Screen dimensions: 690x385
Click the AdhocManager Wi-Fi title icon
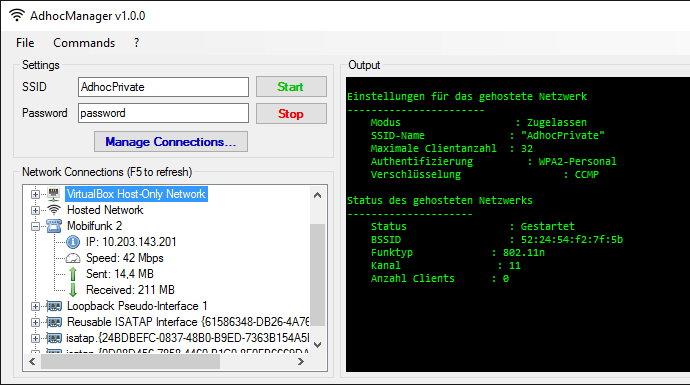point(17,15)
